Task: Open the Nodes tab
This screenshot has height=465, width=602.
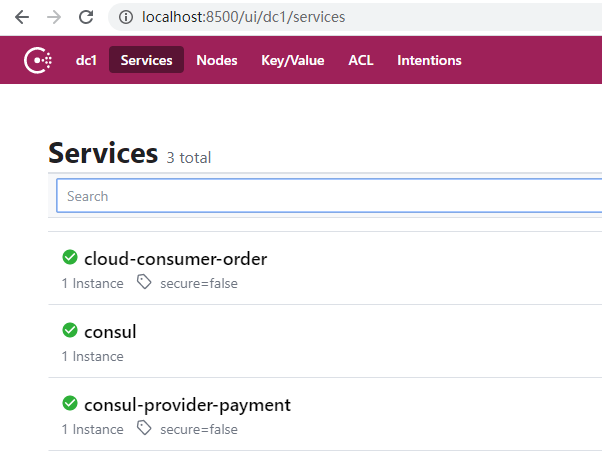Action: coord(217,60)
